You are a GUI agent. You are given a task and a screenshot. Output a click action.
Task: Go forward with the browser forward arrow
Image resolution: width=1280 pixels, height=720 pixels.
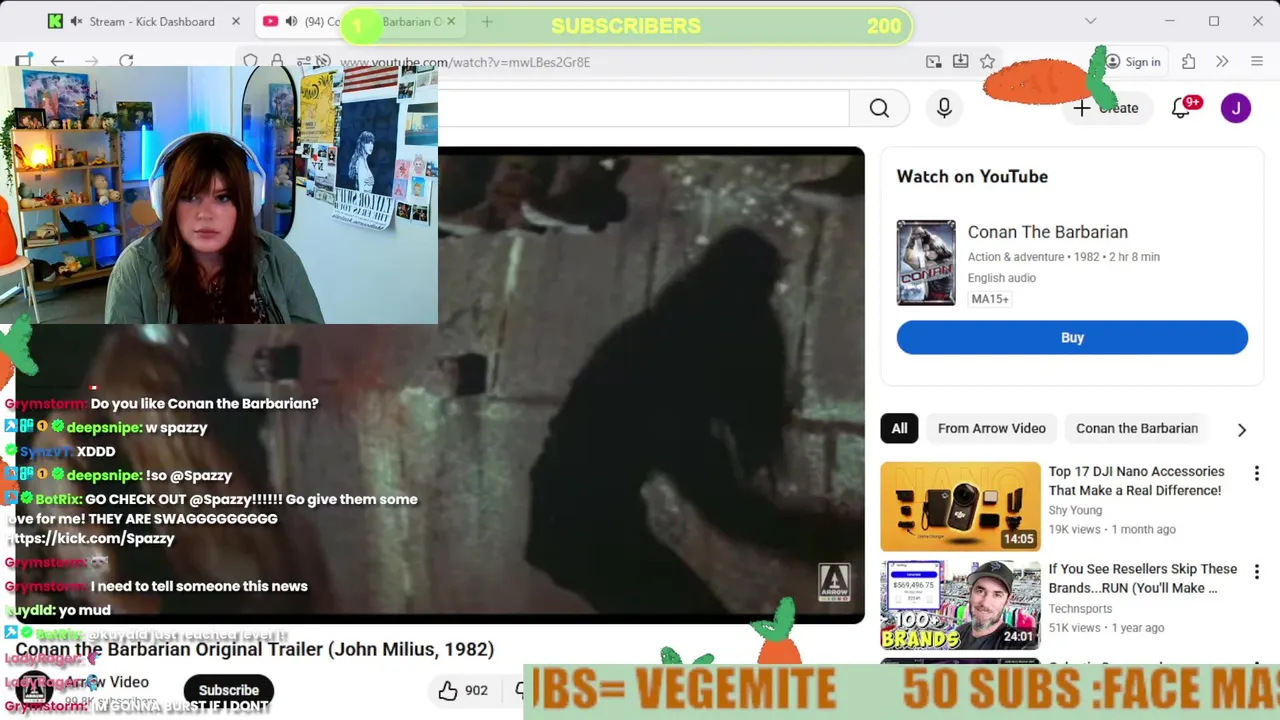pos(92,62)
